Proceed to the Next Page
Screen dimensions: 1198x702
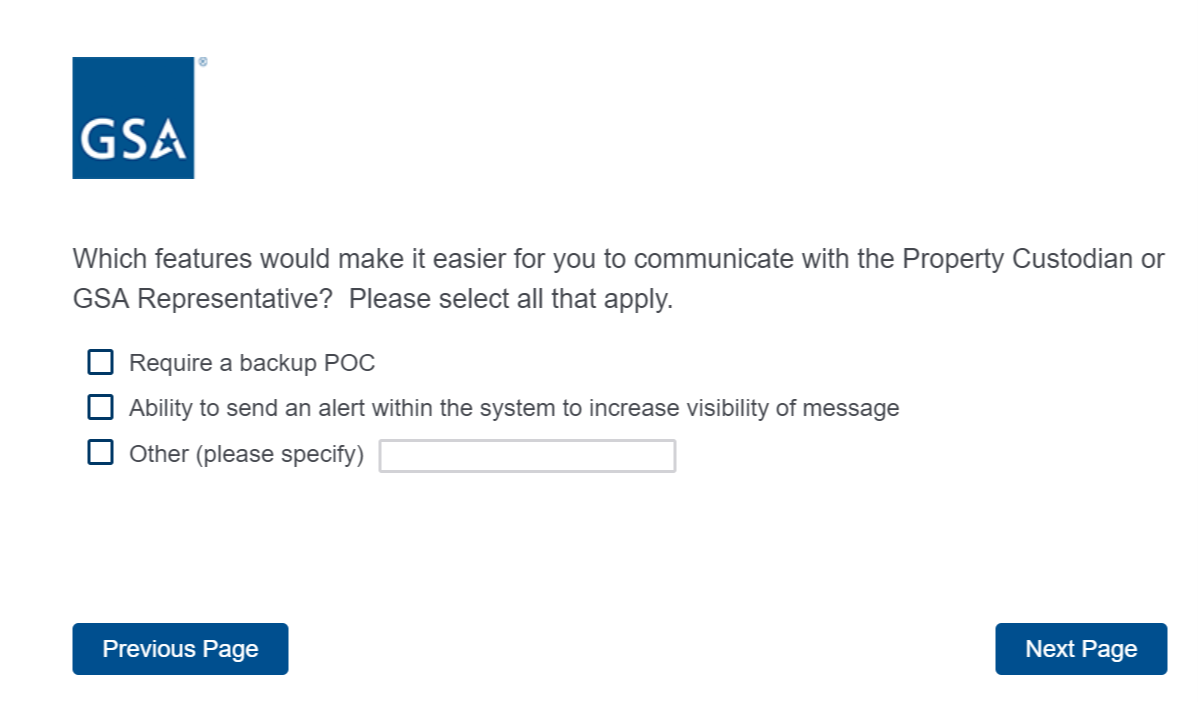[1081, 649]
